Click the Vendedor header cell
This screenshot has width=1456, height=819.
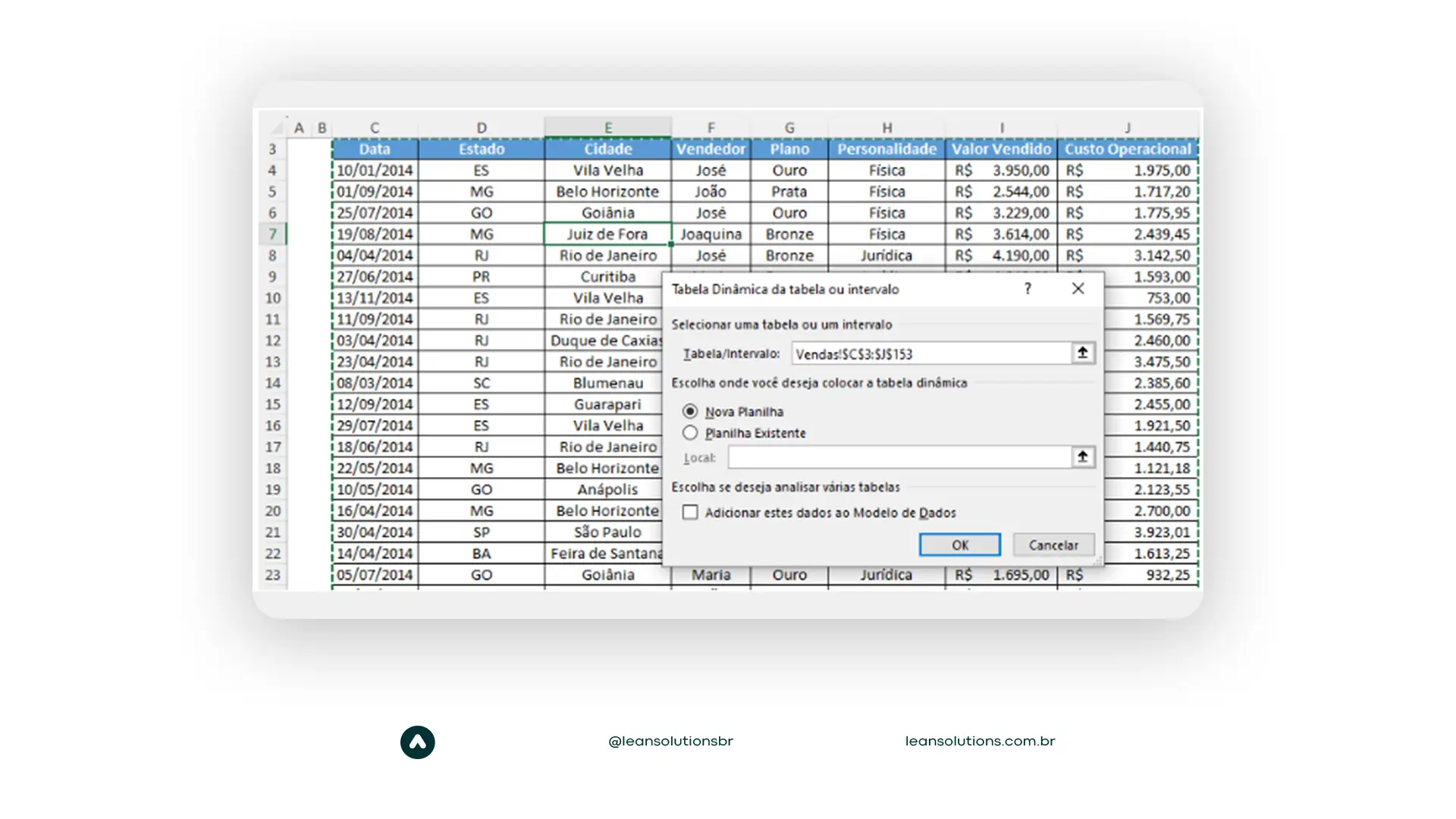coord(711,149)
